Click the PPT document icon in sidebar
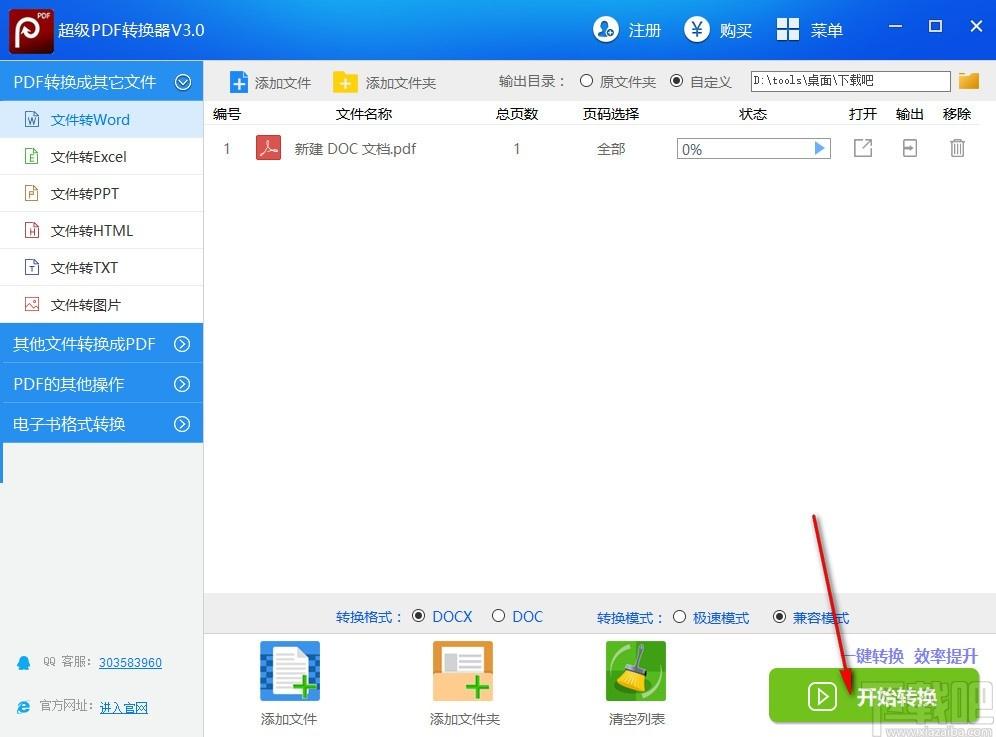Viewport: 996px width, 737px height. 32,193
